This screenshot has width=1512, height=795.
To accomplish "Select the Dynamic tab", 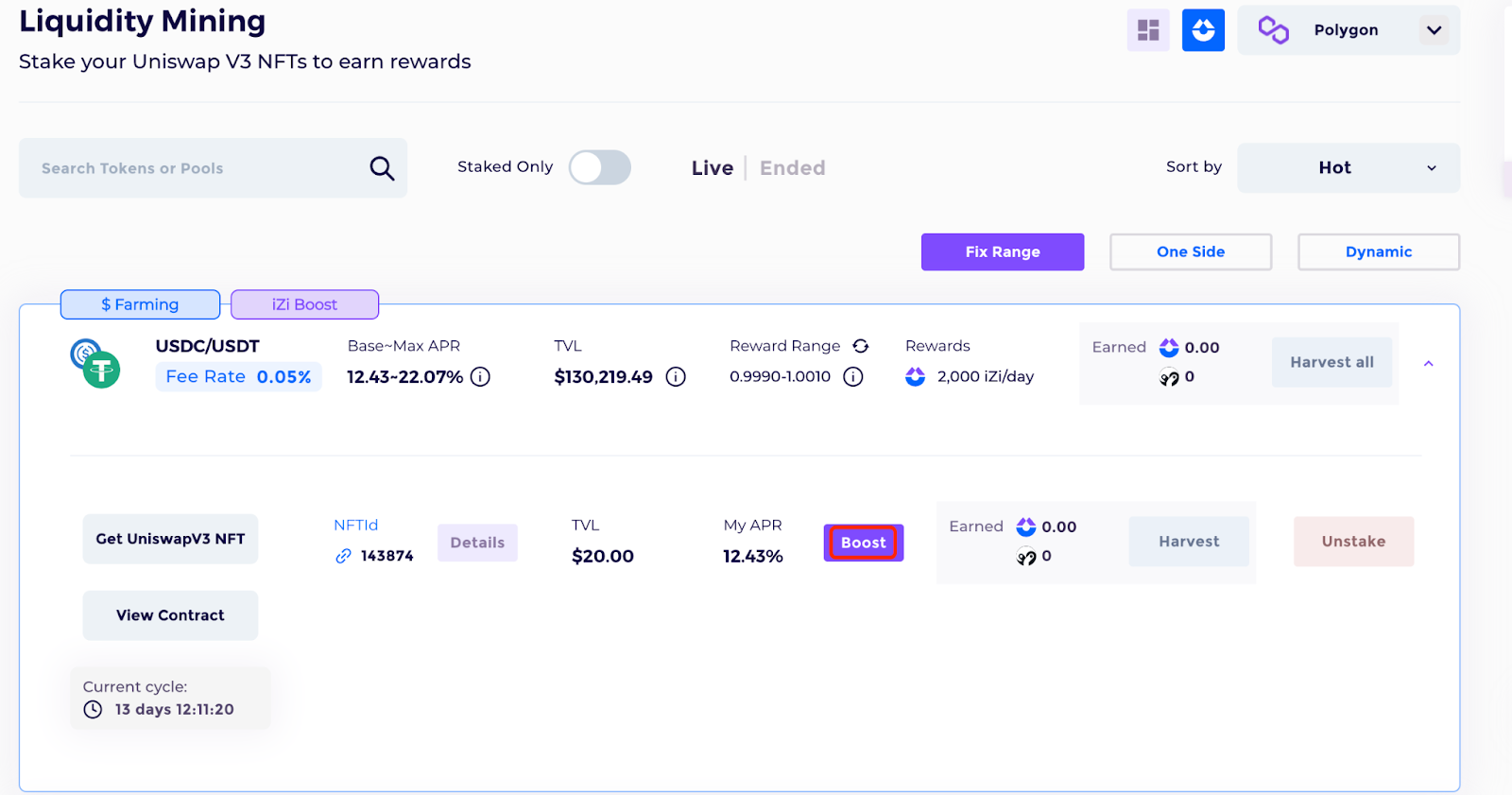I will [x=1379, y=252].
